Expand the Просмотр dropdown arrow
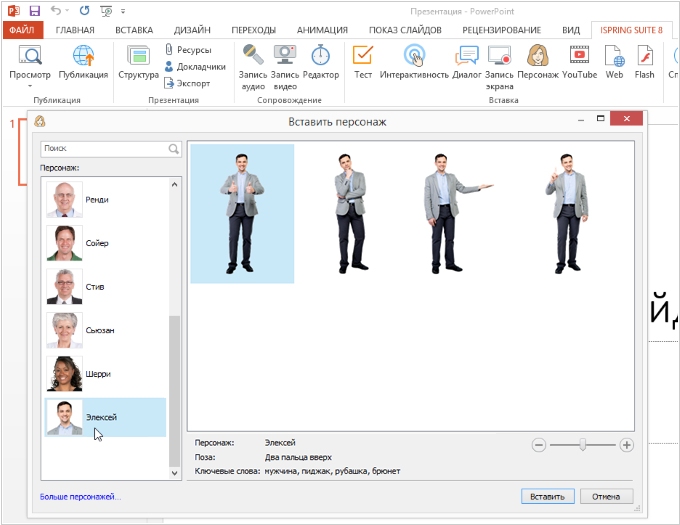Screen dimensions: 680x525 tap(30, 86)
